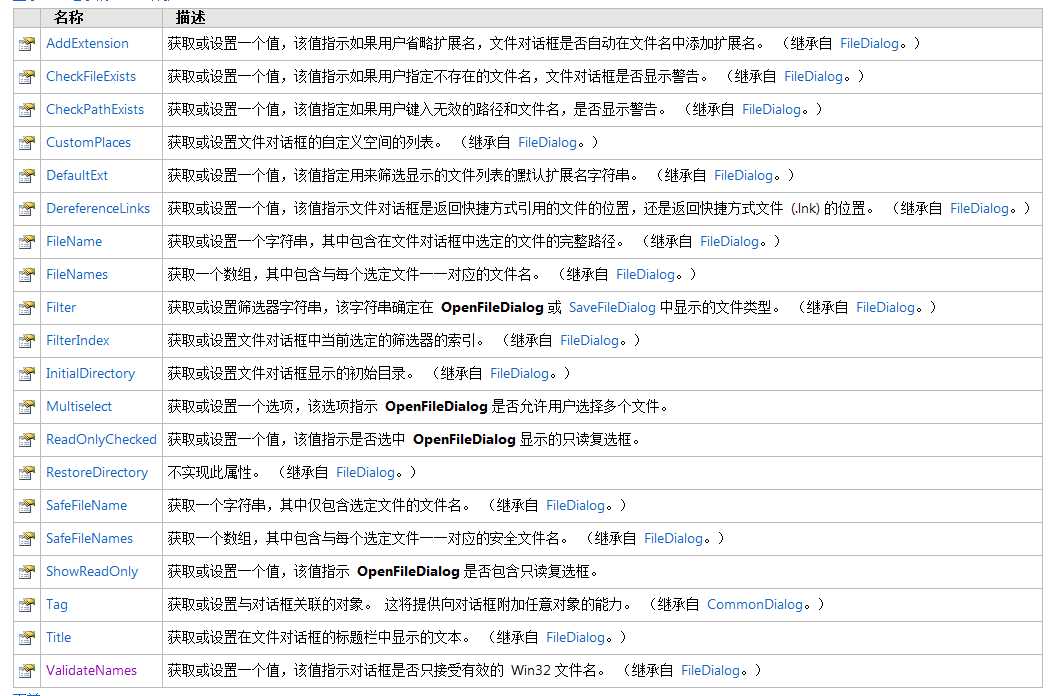Click property icon beside InitialDirectory
This screenshot has width=1060, height=696.
coord(26,375)
